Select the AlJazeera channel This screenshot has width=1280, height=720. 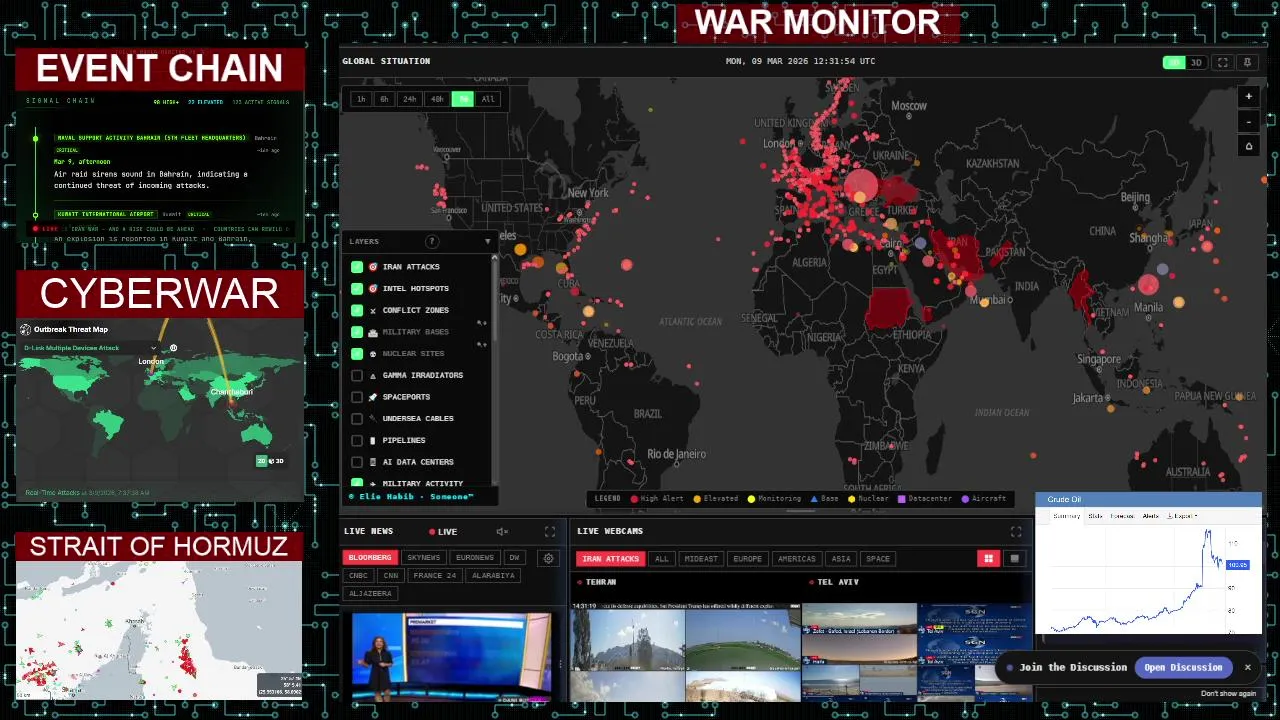click(x=371, y=594)
